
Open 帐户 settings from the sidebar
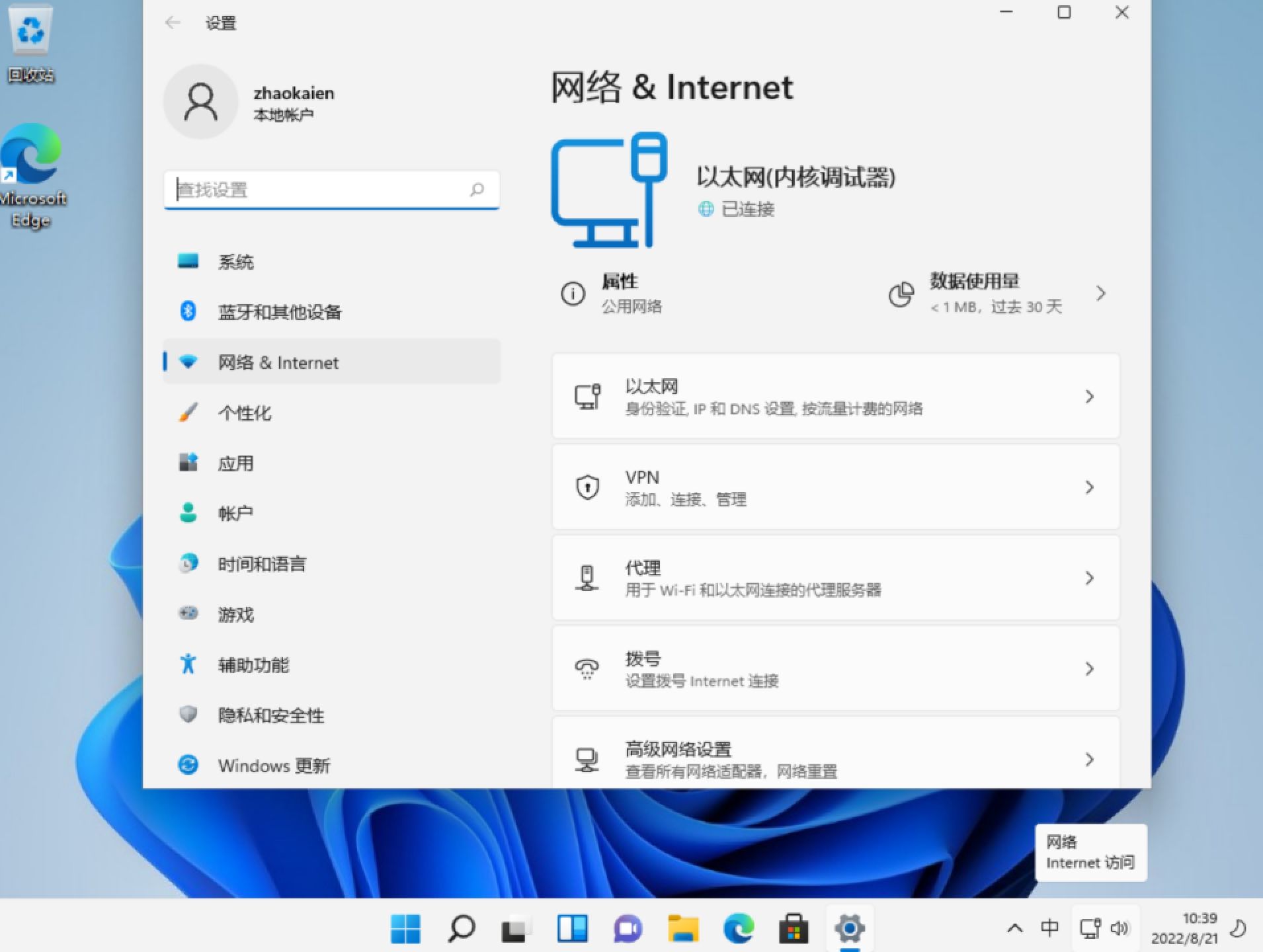tap(235, 513)
